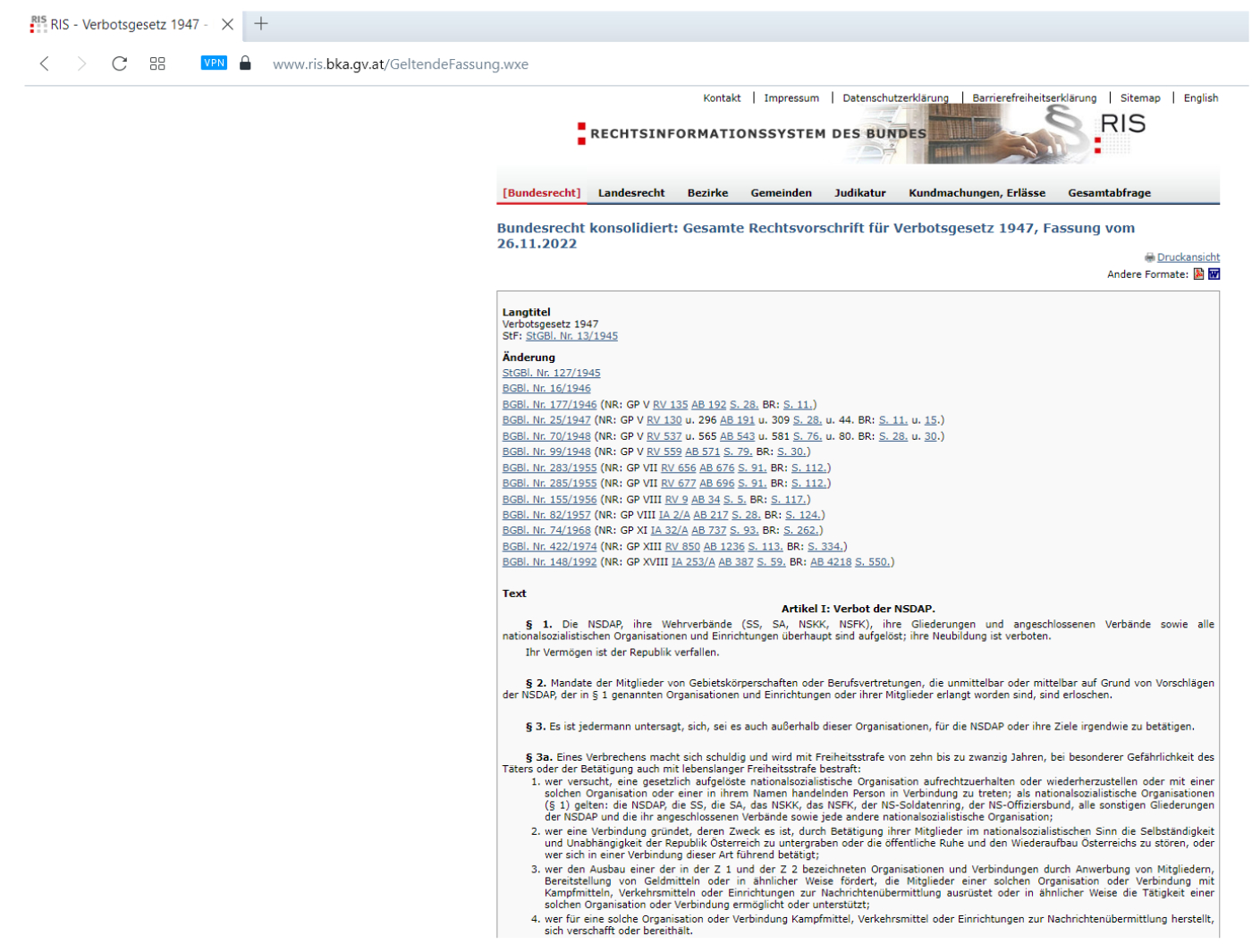Click the padlock site security icon
This screenshot has width=1252, height=952.
click(x=245, y=63)
